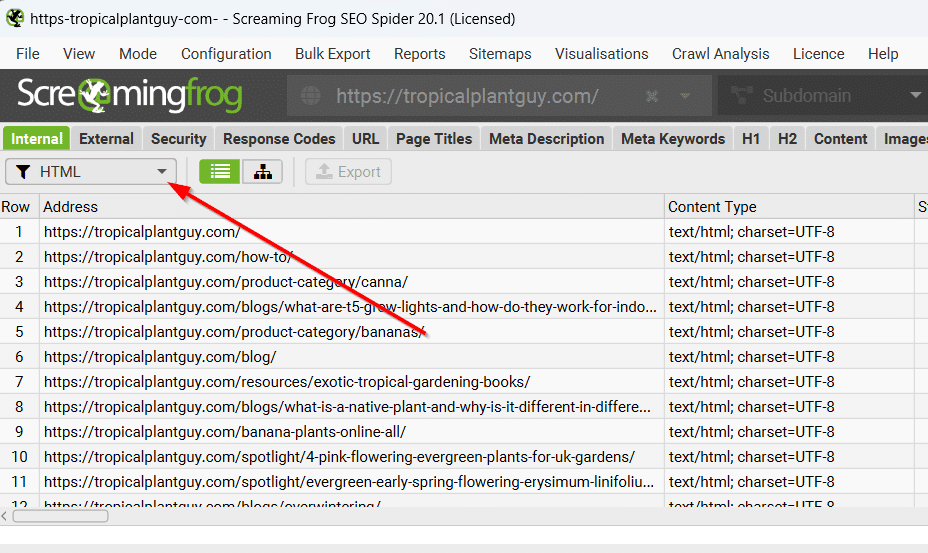Open the Reports menu
This screenshot has height=553, width=928.
coord(420,54)
